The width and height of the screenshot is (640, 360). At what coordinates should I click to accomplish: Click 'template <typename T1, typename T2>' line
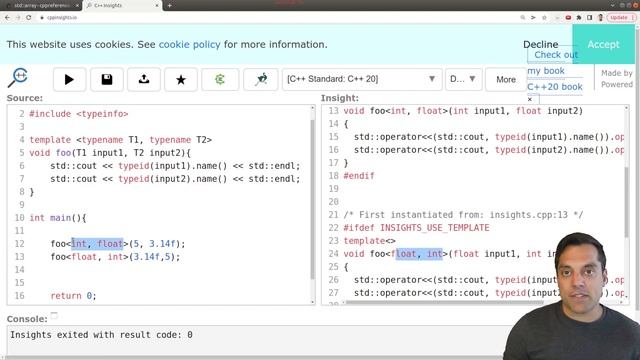(120, 140)
